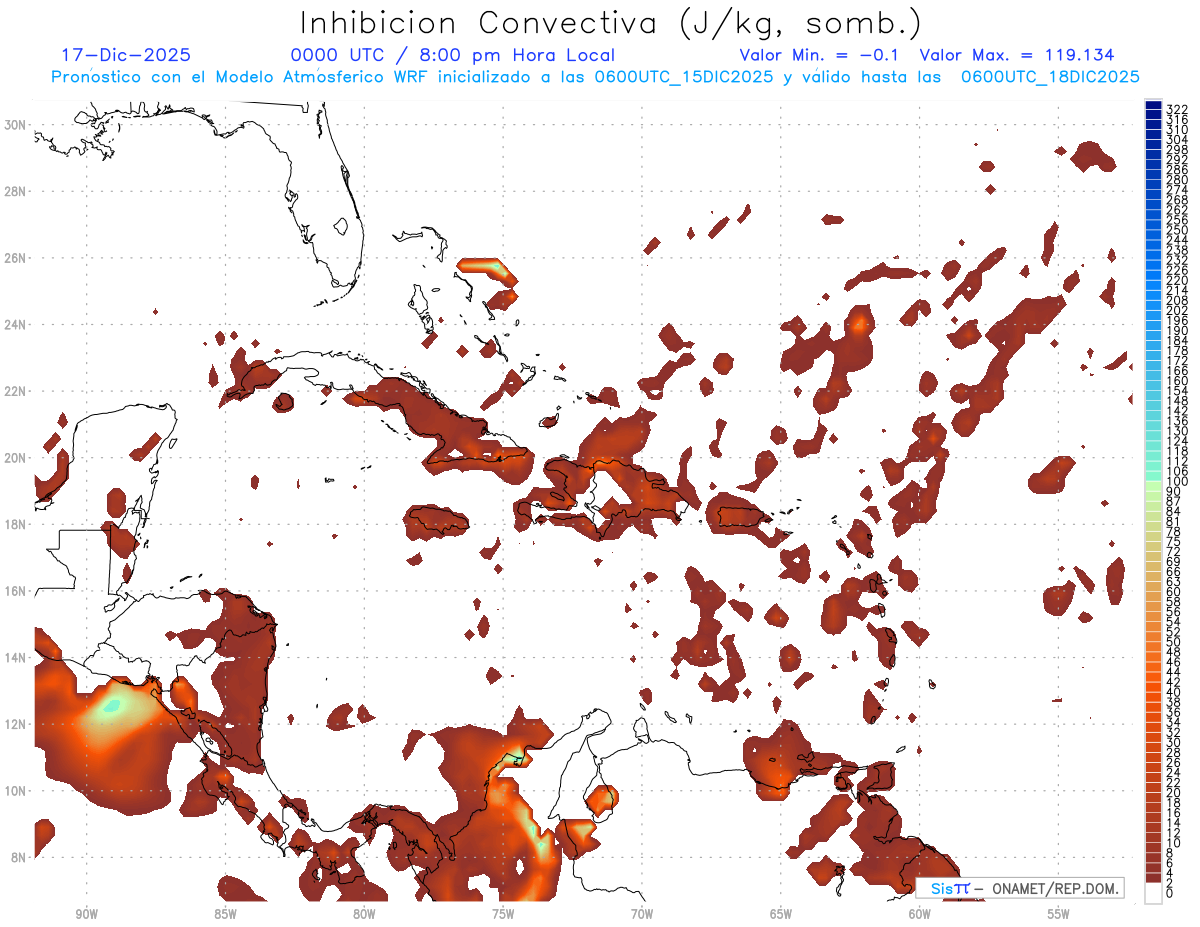Click the darkest blue swatch beside 322

pos(1153,107)
